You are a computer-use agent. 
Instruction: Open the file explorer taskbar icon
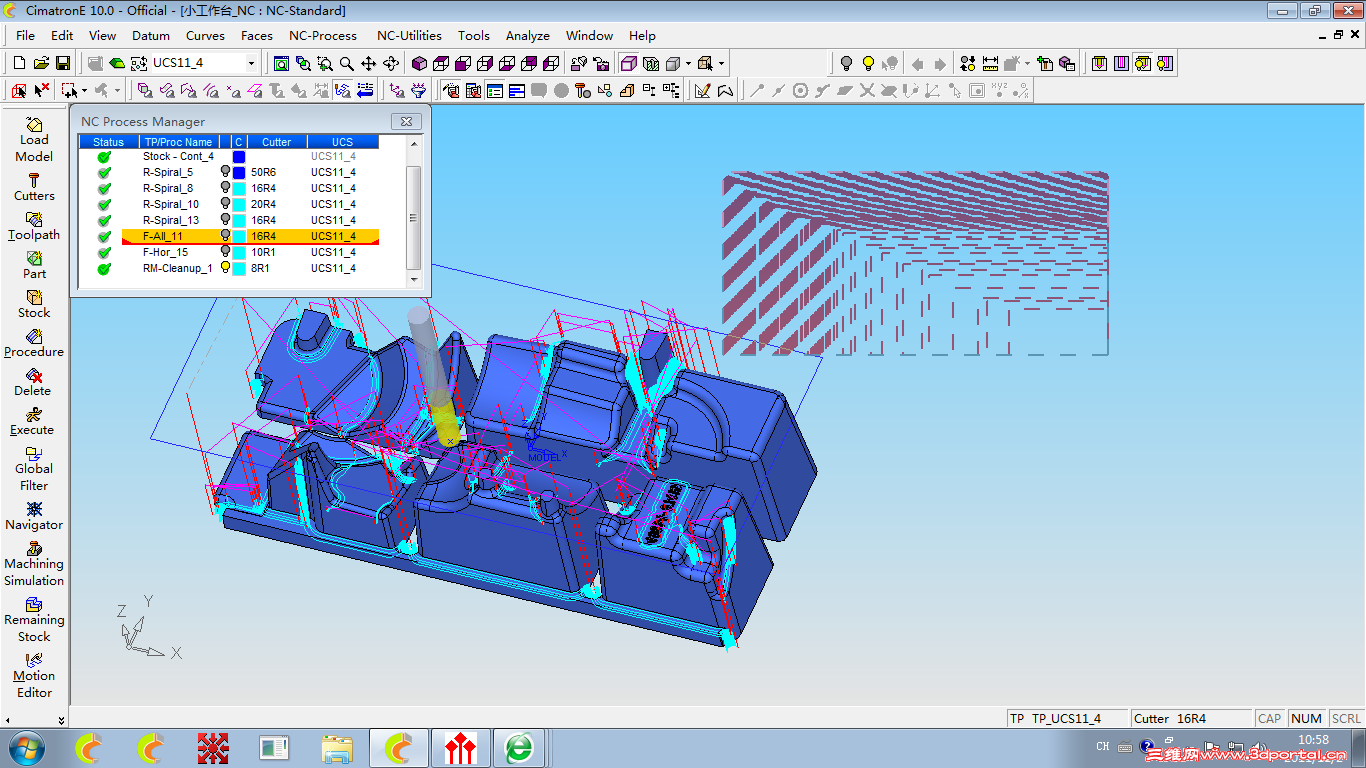[337, 748]
